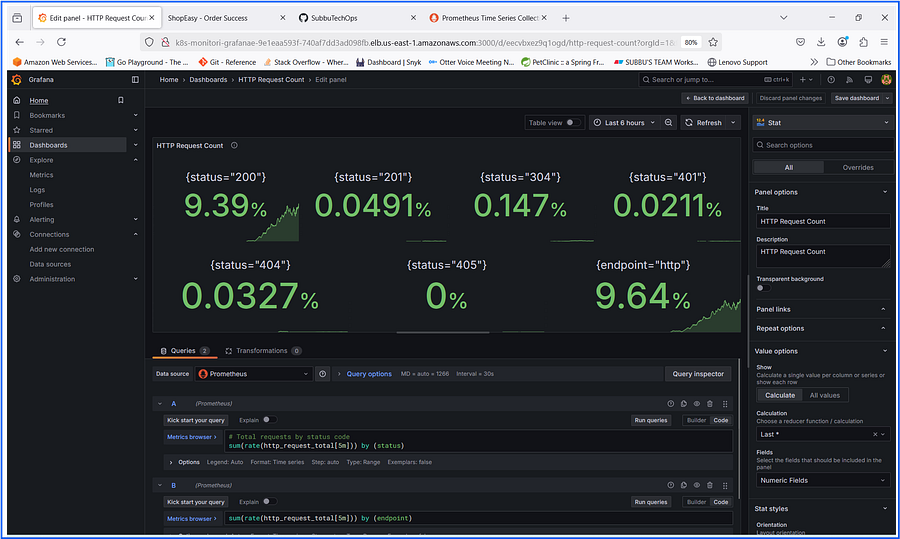Viewport: 900px width, 539px height.
Task: Select the Overrides tab
Action: 858,168
